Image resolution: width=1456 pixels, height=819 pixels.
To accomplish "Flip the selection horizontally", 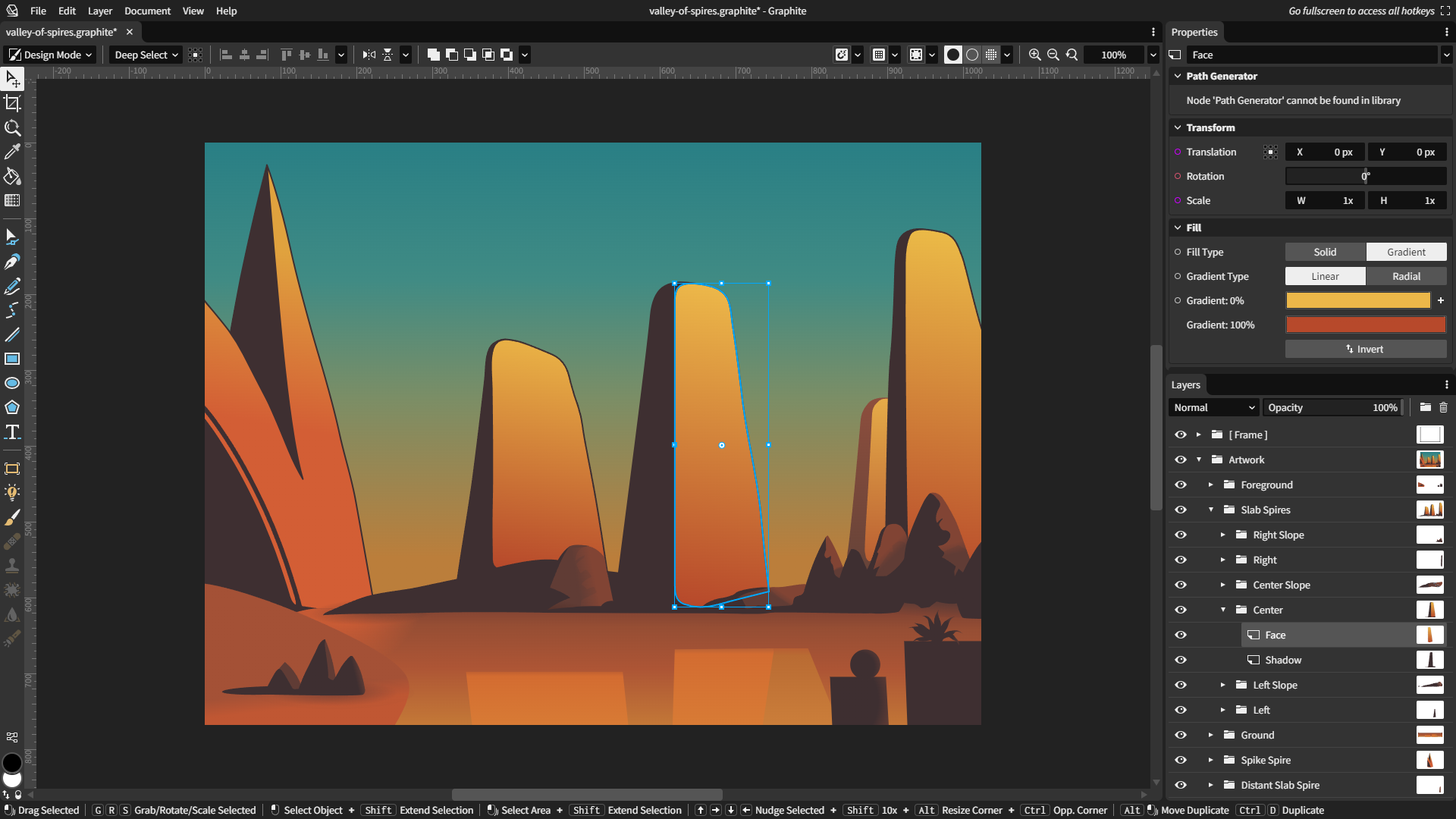I will pos(369,55).
